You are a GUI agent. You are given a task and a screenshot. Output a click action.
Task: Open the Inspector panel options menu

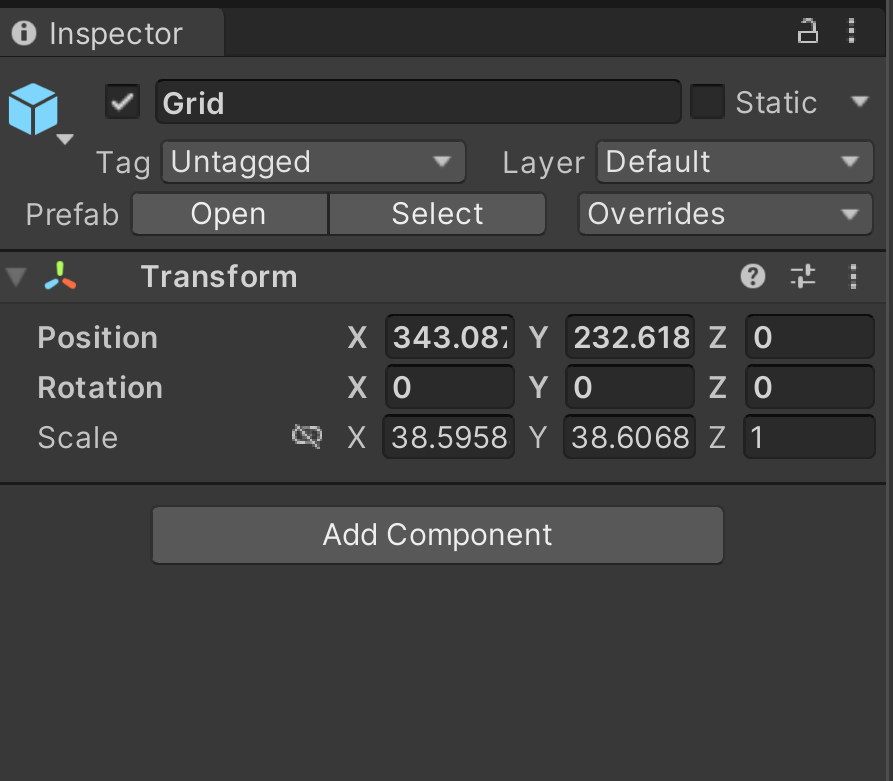click(851, 31)
